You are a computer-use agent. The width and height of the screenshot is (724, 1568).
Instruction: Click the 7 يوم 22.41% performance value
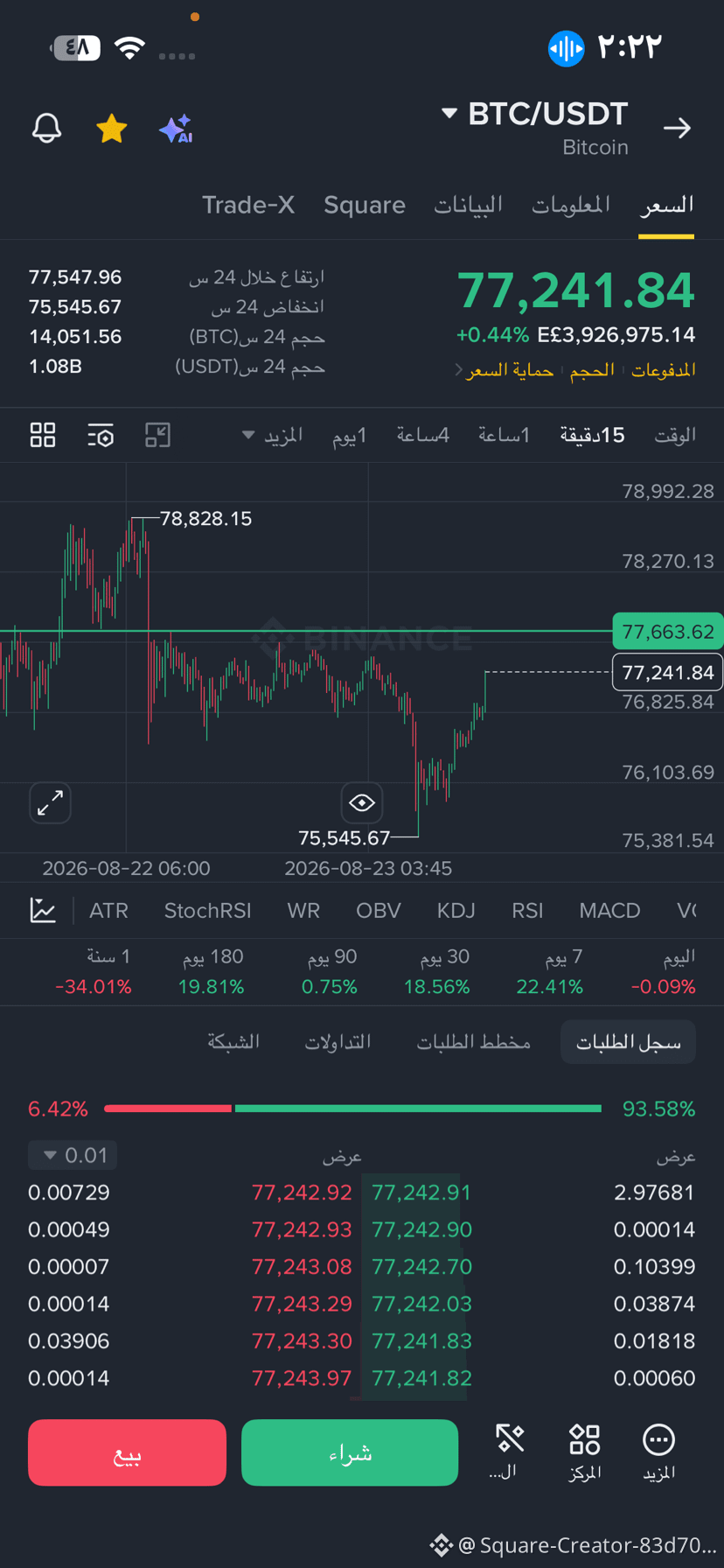(550, 987)
